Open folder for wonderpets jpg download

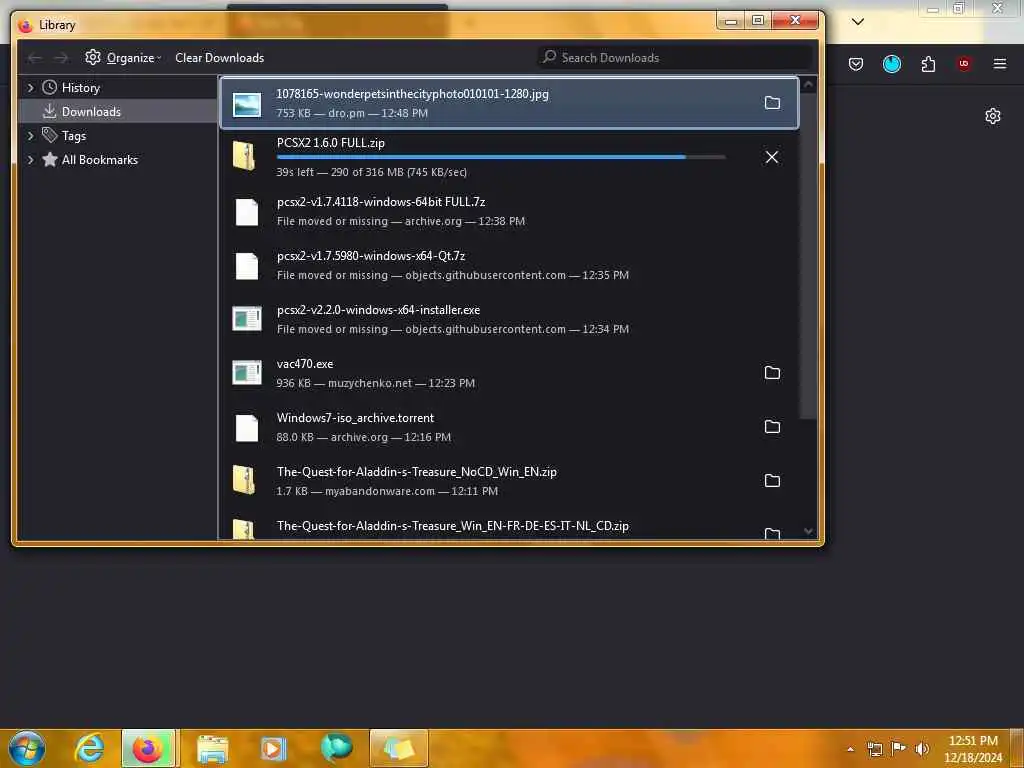click(772, 103)
